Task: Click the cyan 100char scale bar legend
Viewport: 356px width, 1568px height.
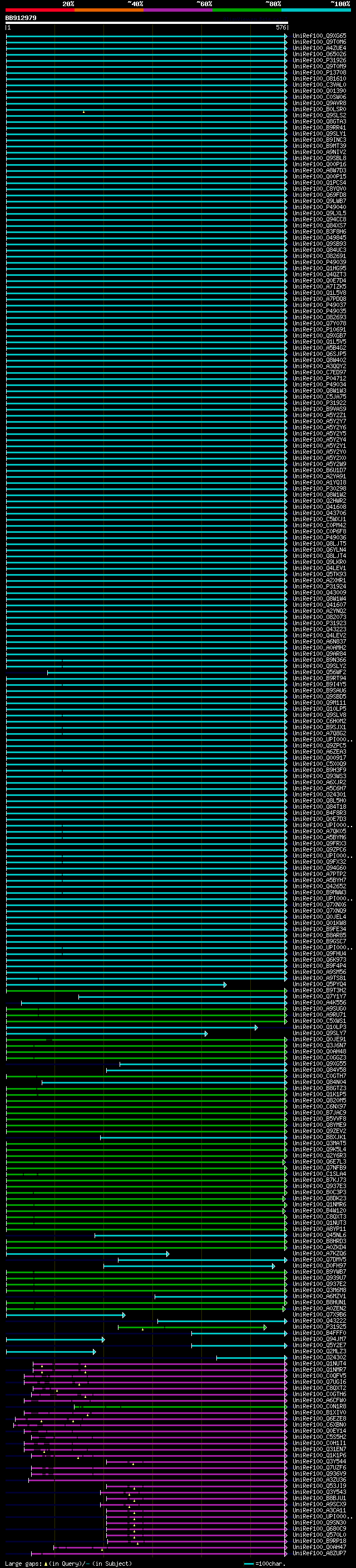Action: pos(248,1564)
